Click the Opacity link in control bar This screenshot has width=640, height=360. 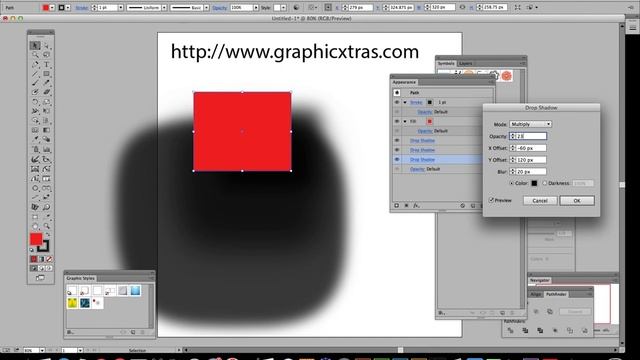[x=220, y=8]
